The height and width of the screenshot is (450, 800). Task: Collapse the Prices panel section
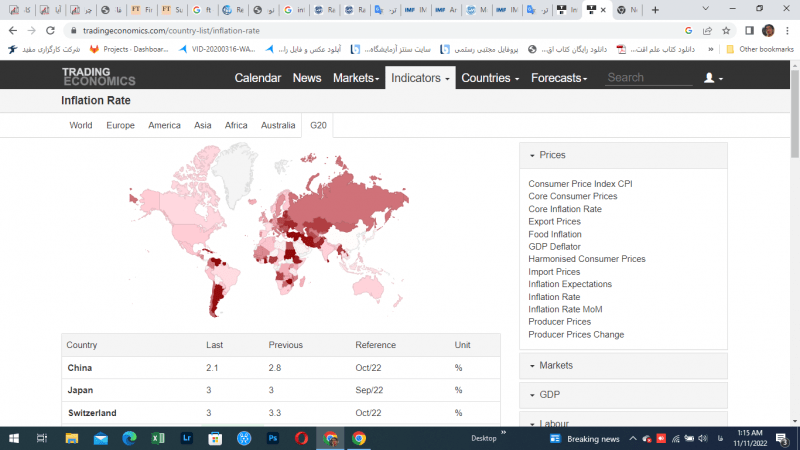(x=551, y=155)
